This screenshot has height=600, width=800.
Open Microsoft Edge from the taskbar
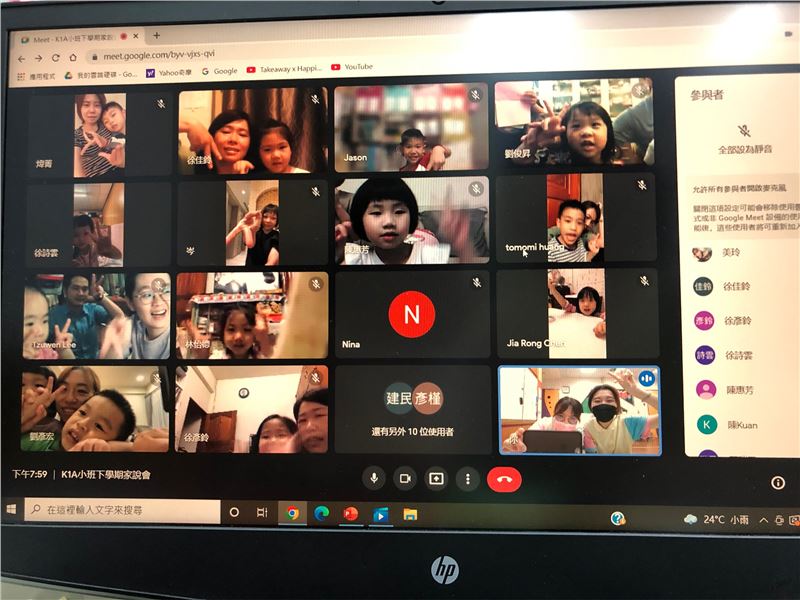tap(322, 513)
